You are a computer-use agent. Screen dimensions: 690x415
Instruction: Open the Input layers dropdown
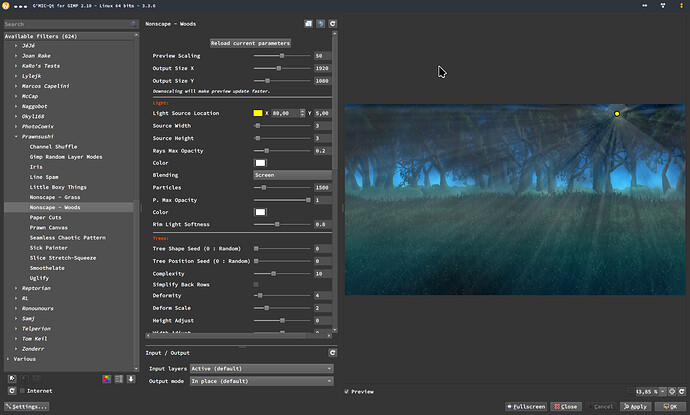261,368
